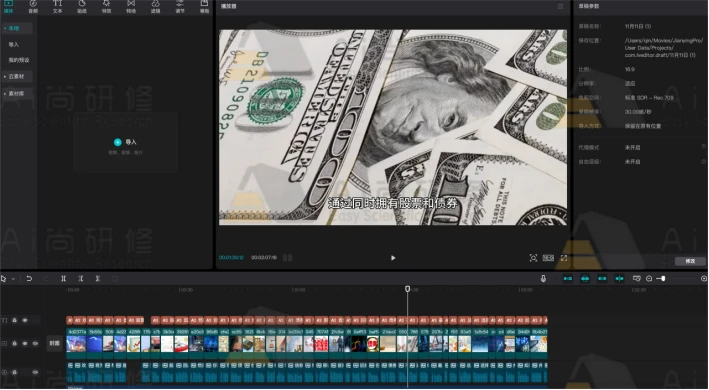Expand the 云素材 section in sidebar
The width and height of the screenshot is (709, 390).
click(17, 77)
